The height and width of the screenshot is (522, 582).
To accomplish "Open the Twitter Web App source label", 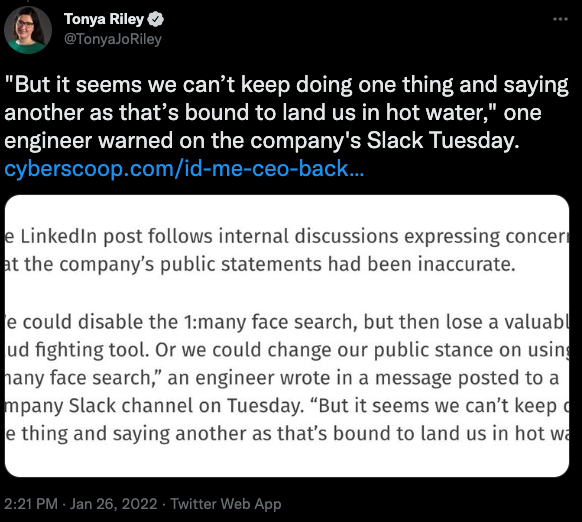I will (226, 504).
